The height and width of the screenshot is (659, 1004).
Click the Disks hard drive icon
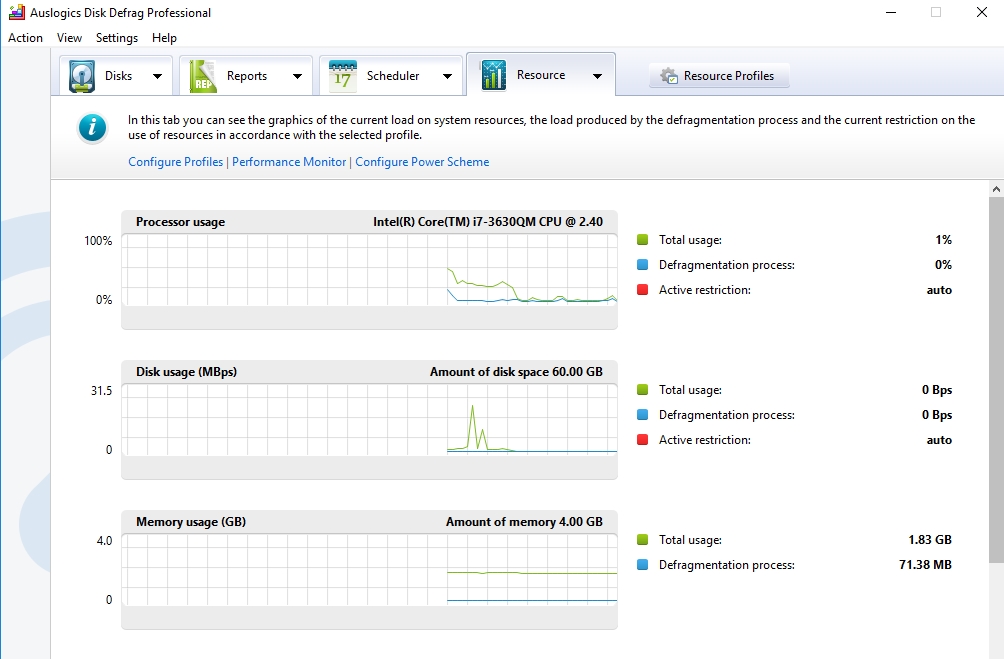82,76
